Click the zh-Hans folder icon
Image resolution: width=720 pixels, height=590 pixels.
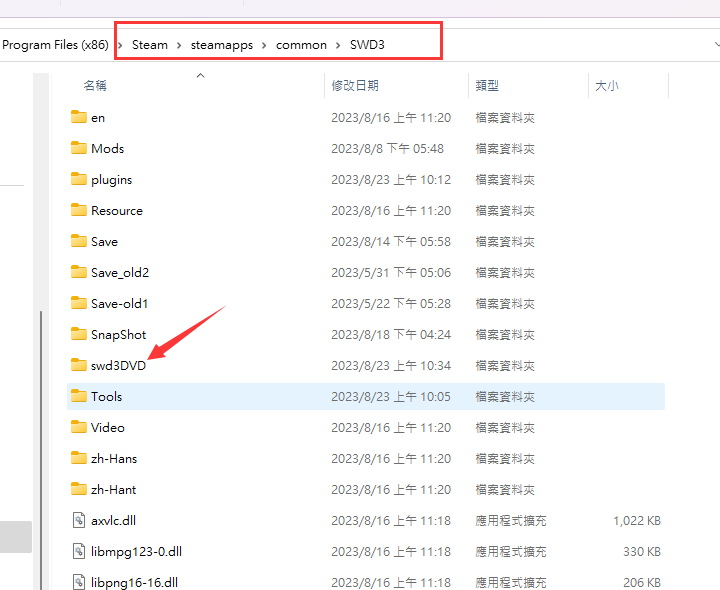[x=79, y=458]
